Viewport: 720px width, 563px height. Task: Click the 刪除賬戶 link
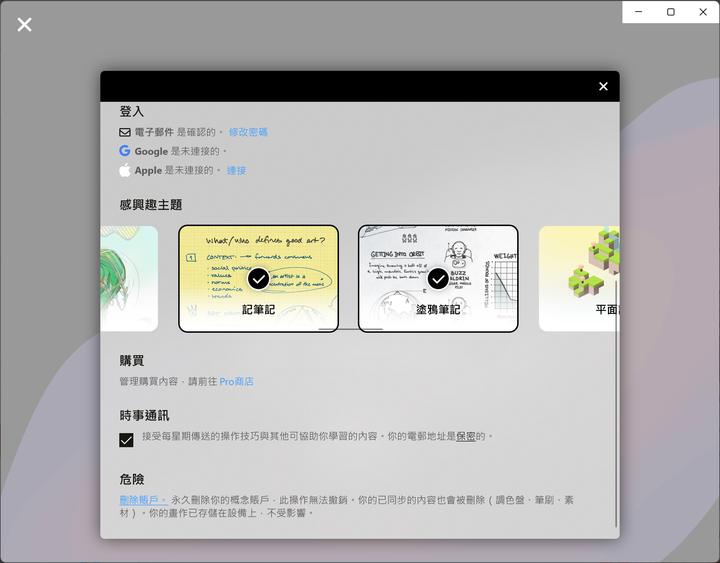(x=143, y=500)
